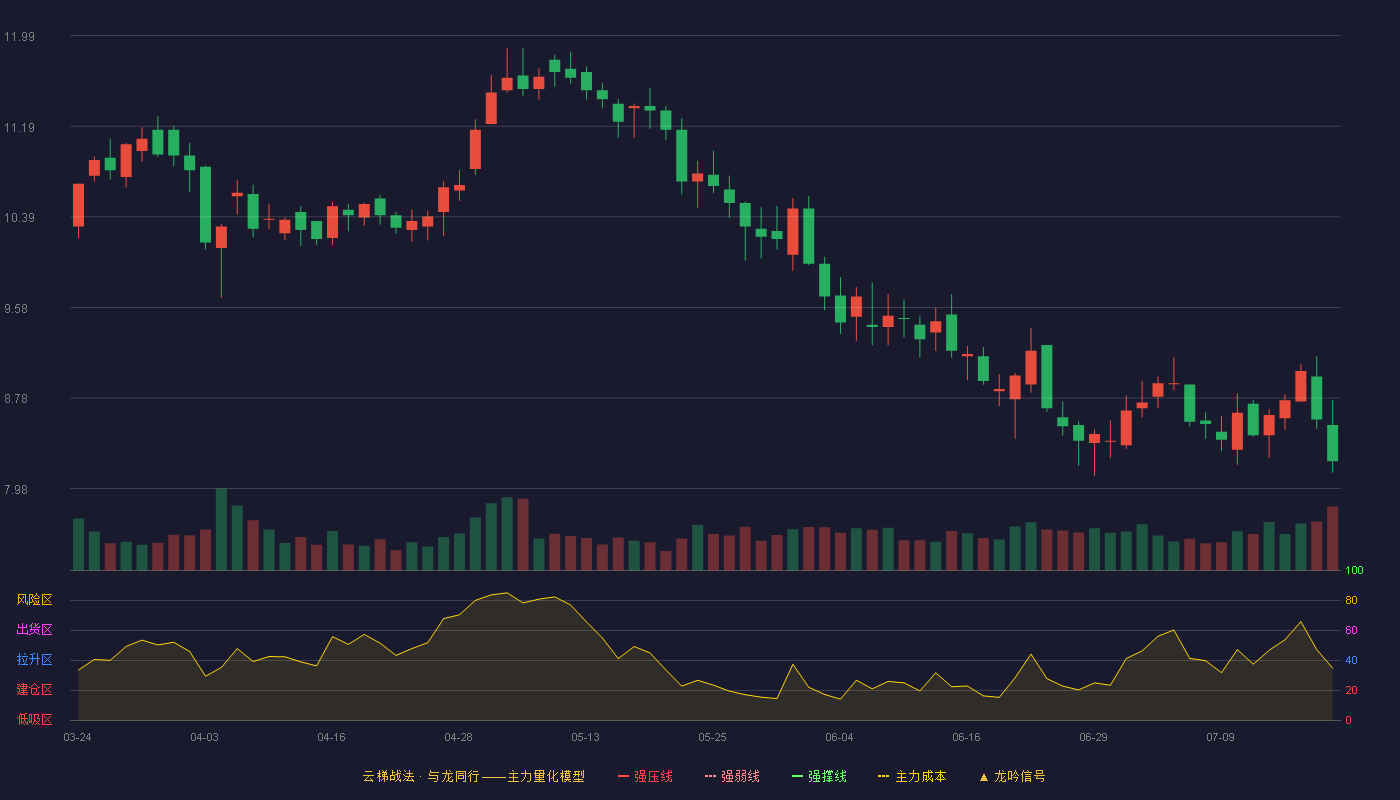Toggle the 强弱线 legend item
The height and width of the screenshot is (800, 1400).
(x=732, y=776)
